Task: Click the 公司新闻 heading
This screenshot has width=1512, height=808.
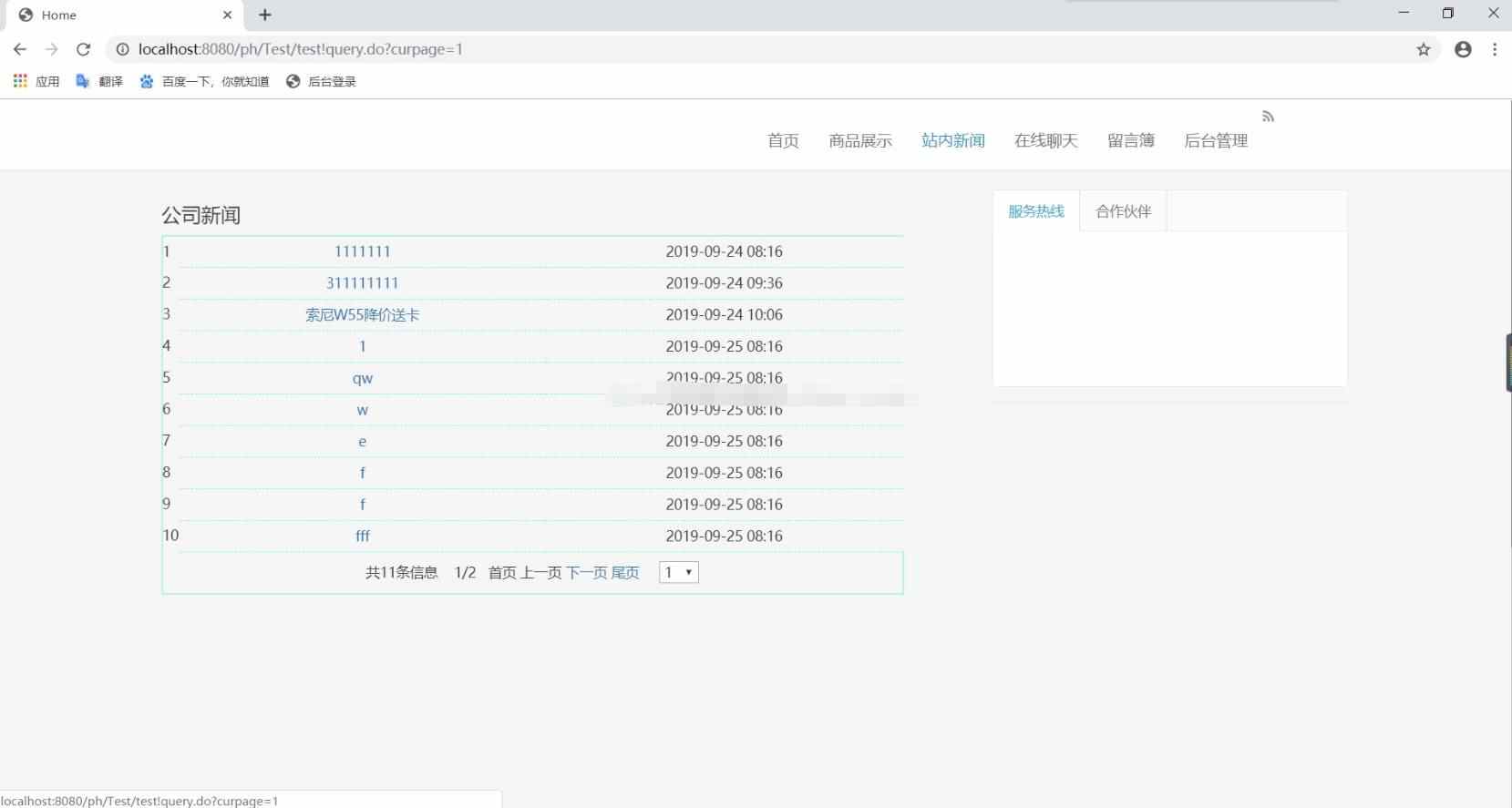Action: point(201,215)
